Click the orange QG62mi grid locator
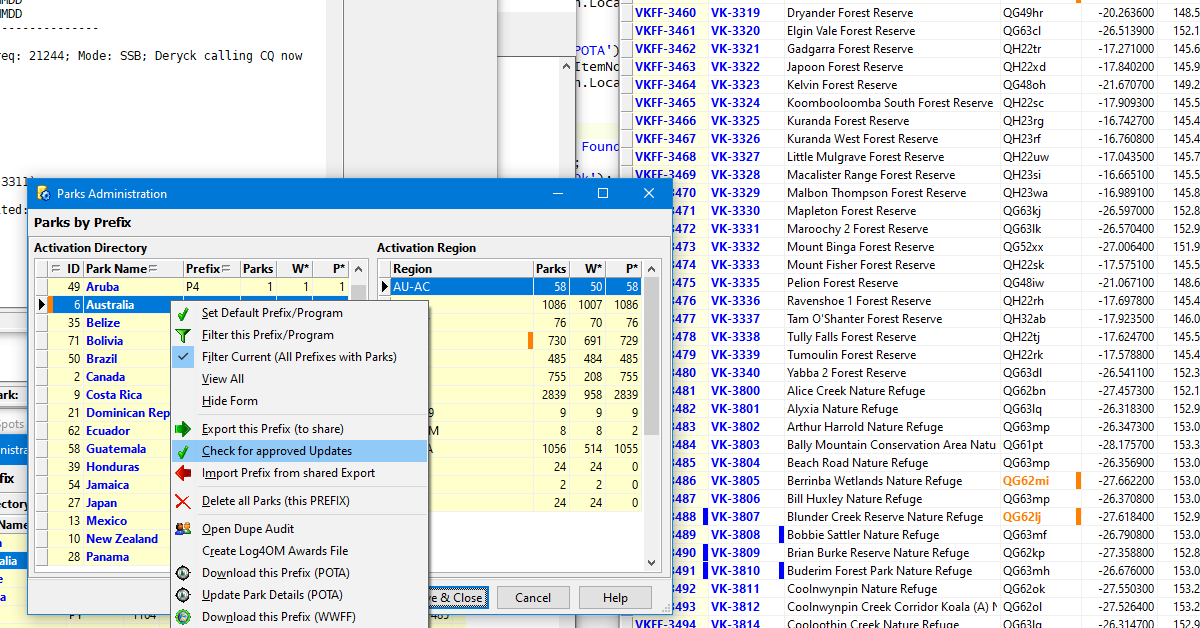This screenshot has width=1200, height=628. point(1026,481)
